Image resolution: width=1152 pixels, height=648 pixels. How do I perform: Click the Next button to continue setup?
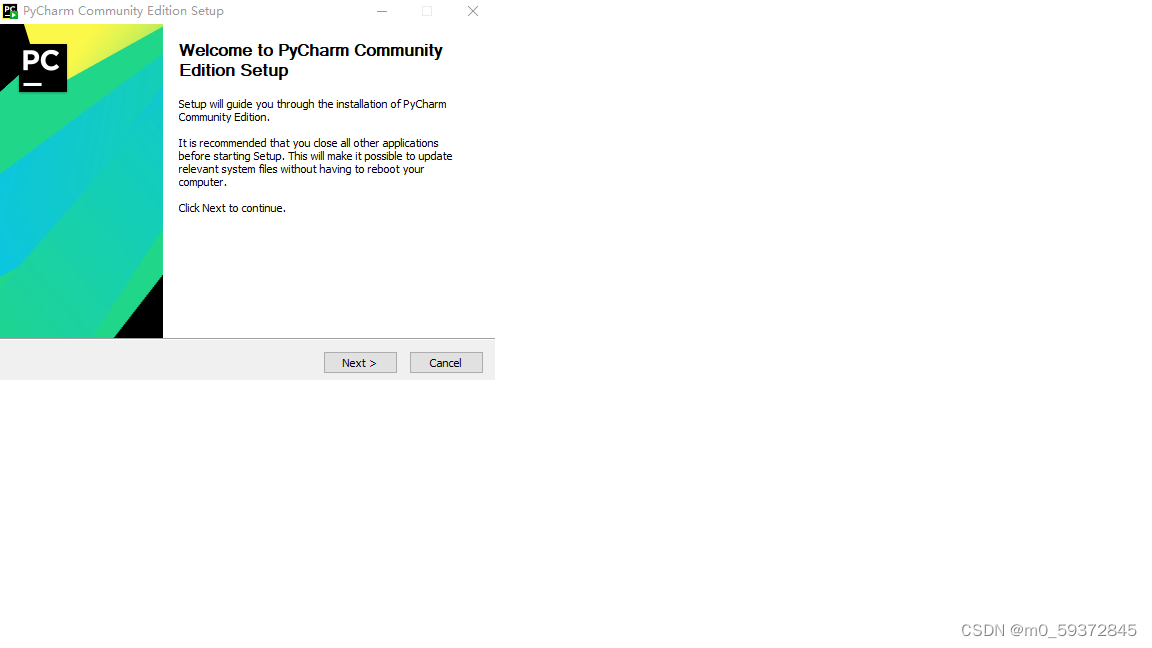click(360, 363)
